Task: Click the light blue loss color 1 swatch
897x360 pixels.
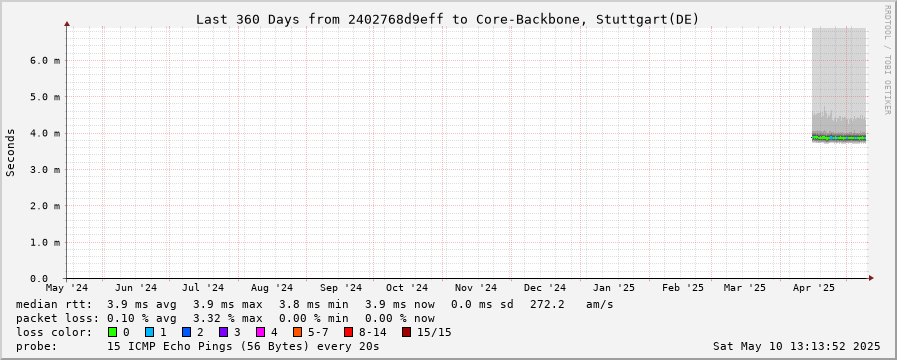Action: click(149, 332)
